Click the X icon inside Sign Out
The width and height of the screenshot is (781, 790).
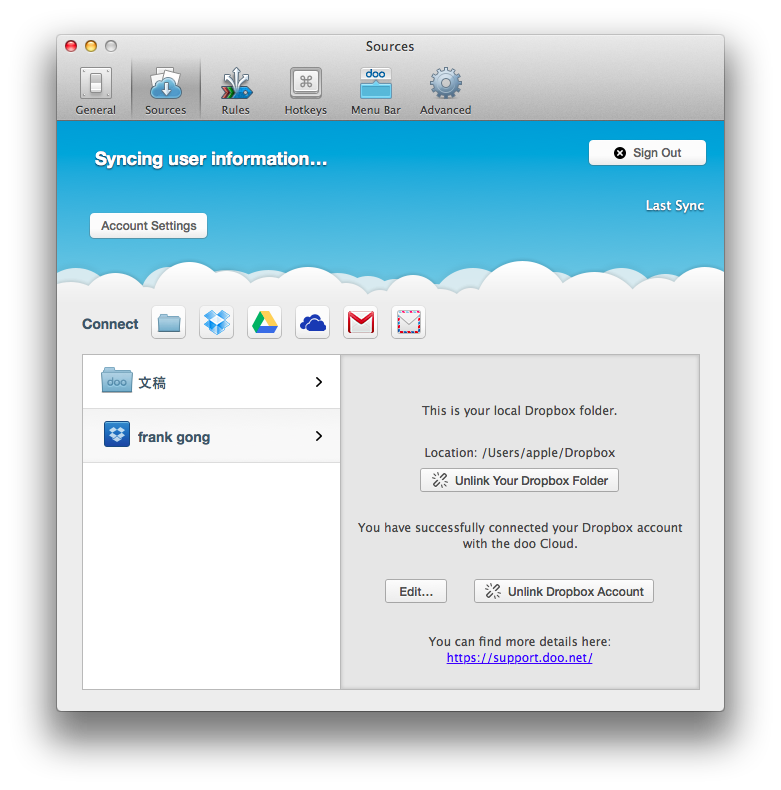(620, 153)
